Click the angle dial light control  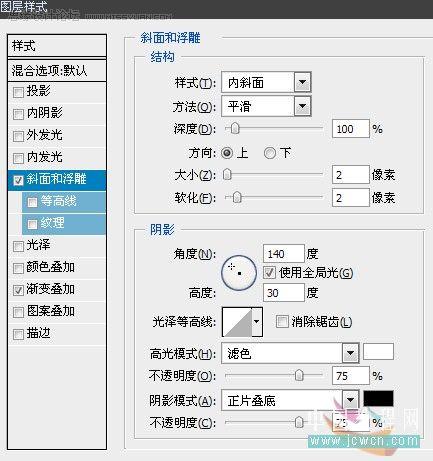[x=239, y=273]
